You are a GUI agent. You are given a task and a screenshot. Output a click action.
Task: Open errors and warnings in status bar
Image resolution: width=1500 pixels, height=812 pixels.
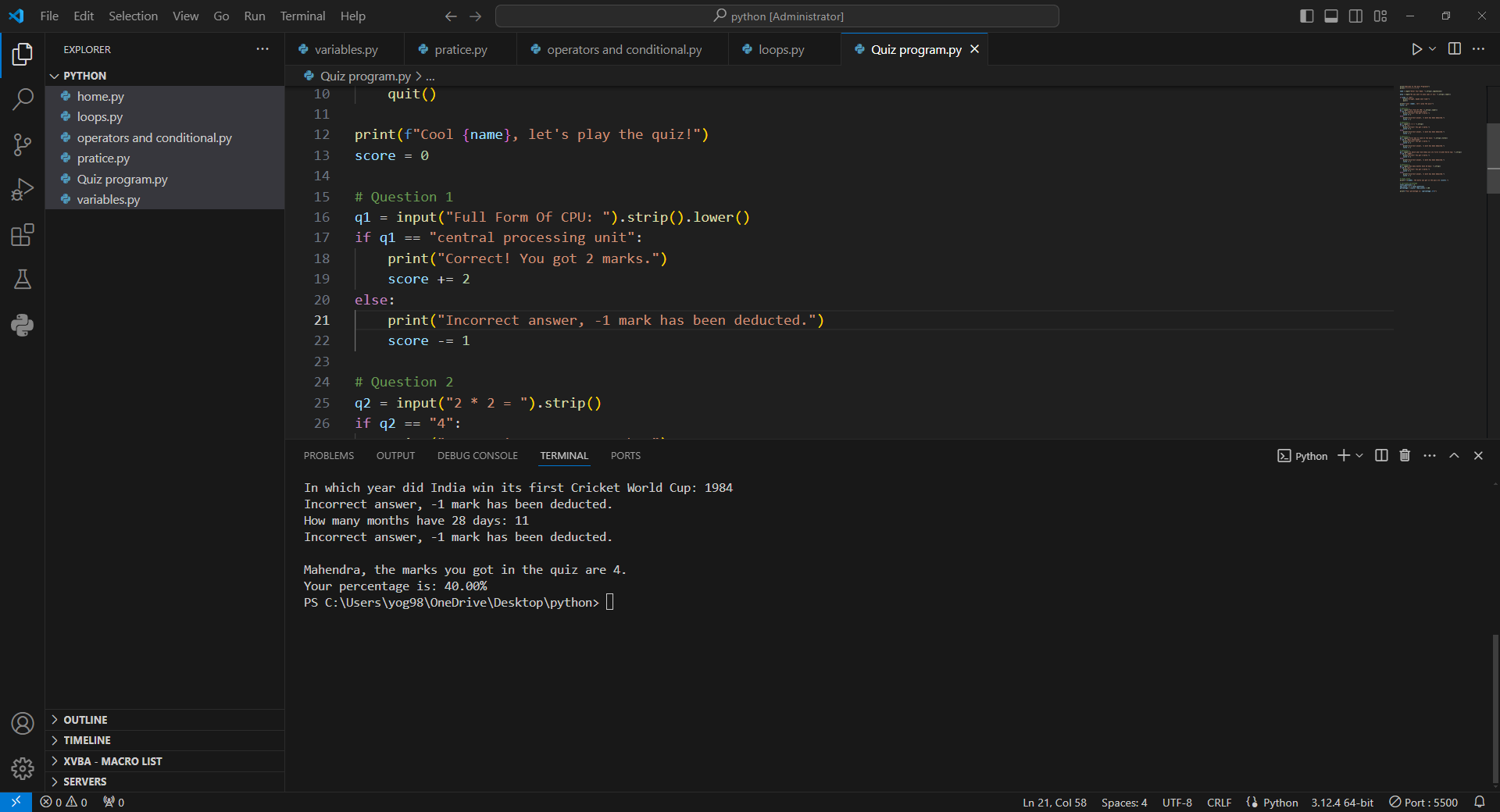pos(64,802)
